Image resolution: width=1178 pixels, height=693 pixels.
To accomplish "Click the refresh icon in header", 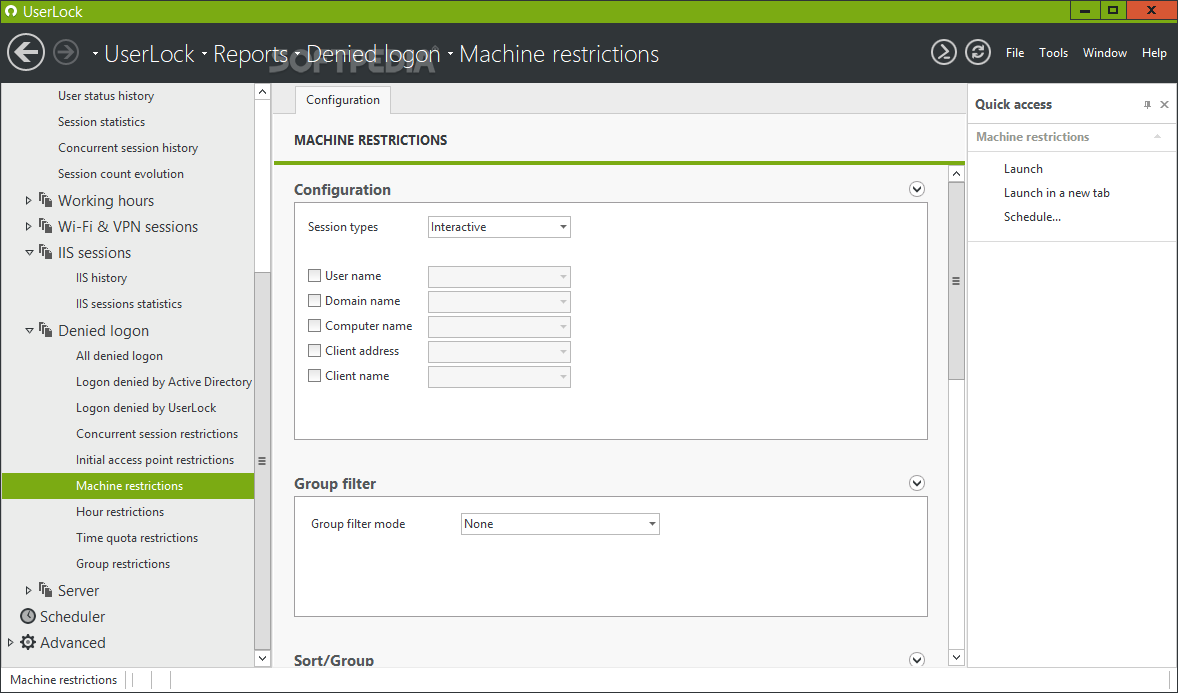I will point(977,53).
